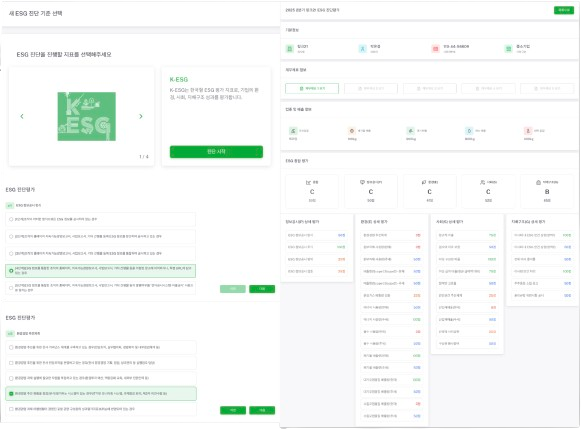Select the K-ESG logo thumbnail

click(x=86, y=116)
